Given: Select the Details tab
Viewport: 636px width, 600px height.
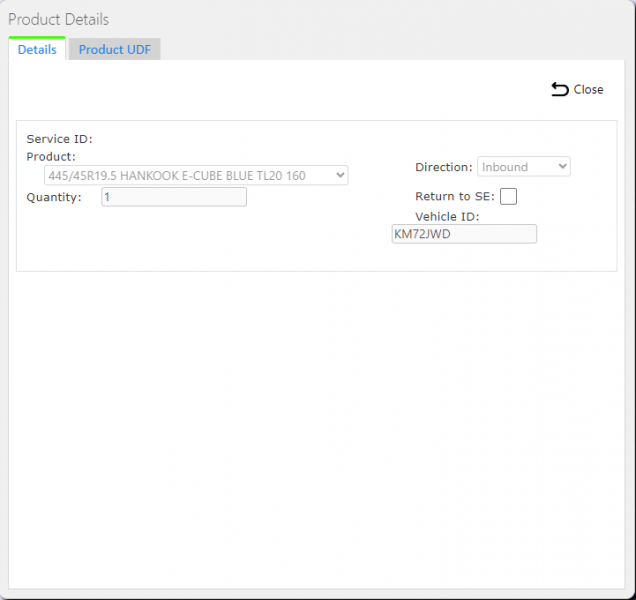Looking at the screenshot, I should click(37, 49).
